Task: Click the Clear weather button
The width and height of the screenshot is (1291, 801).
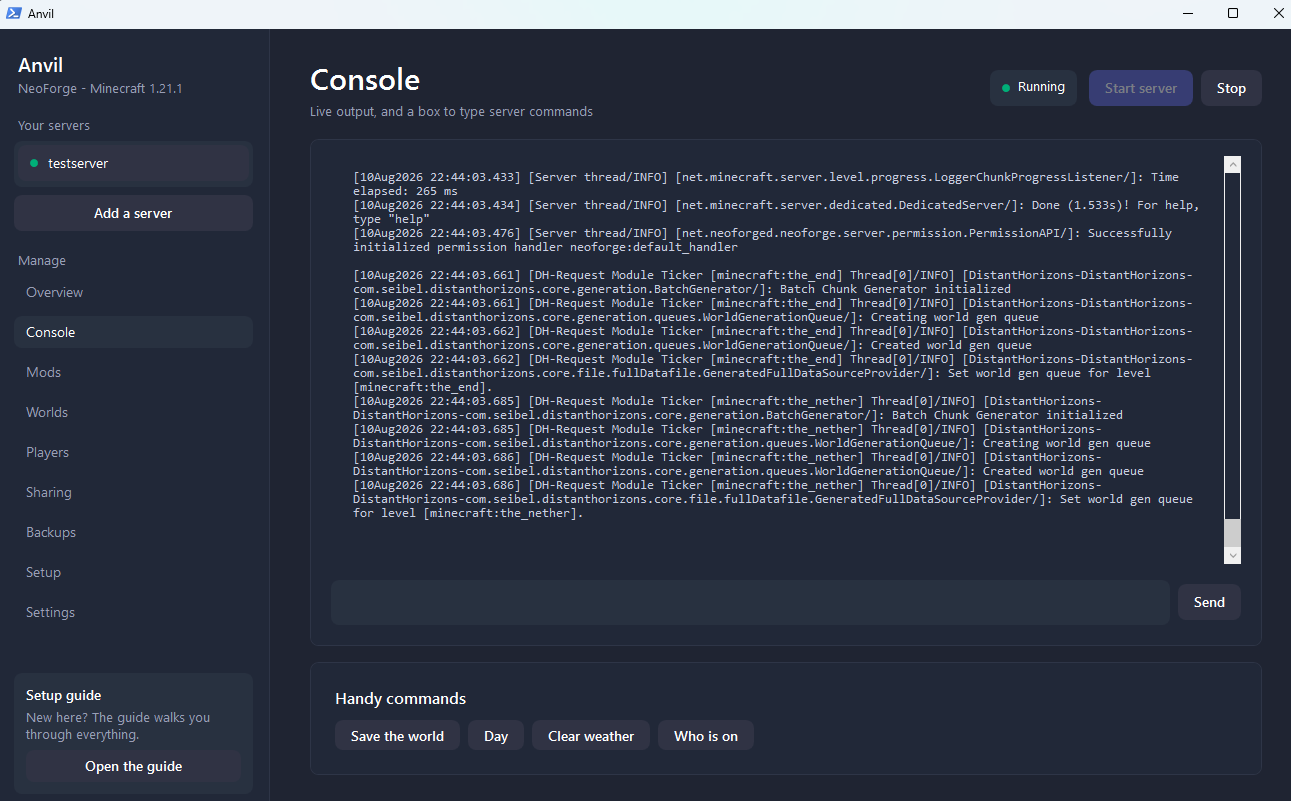Action: click(591, 736)
